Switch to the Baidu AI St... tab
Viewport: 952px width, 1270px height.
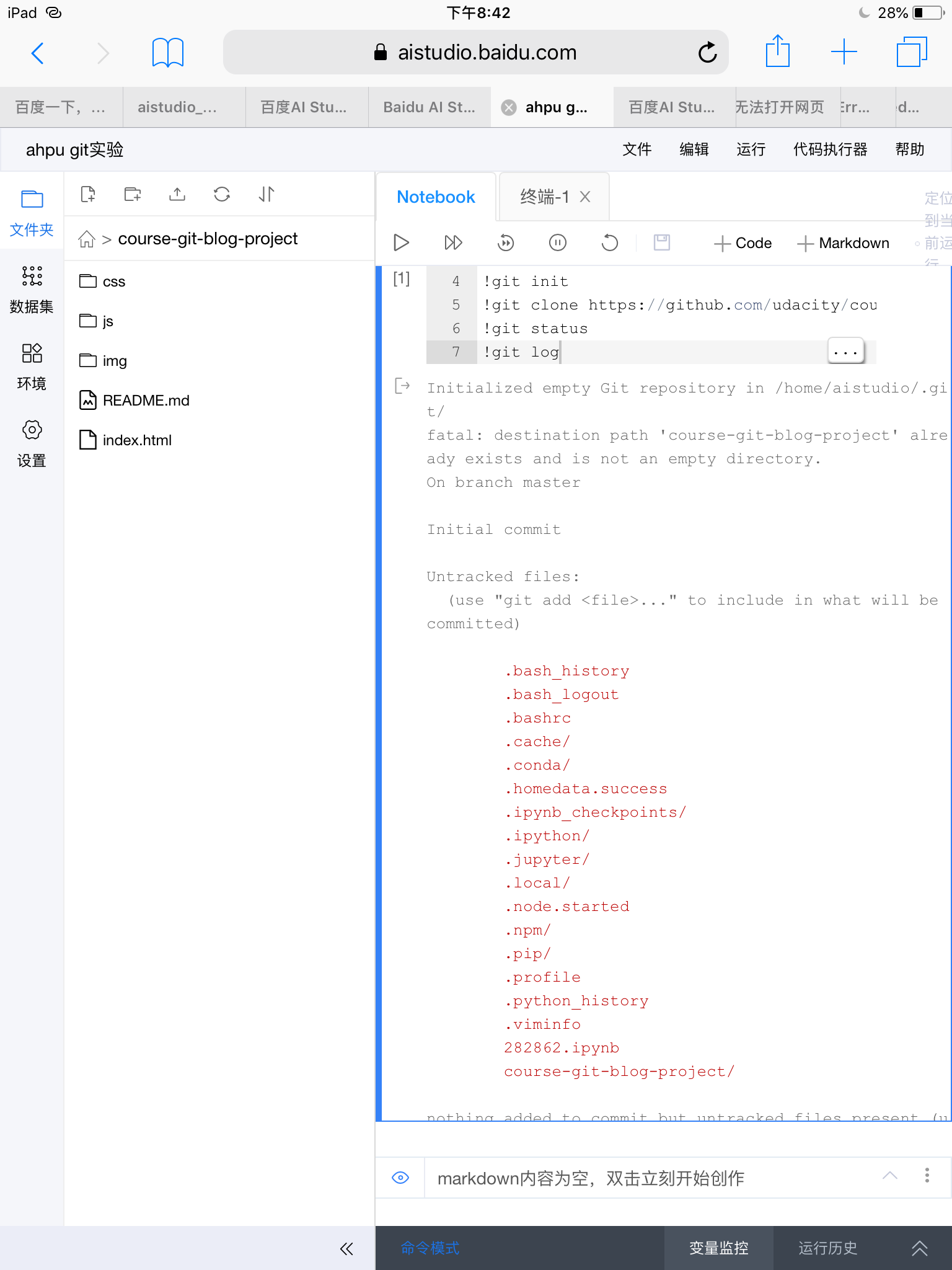(x=430, y=107)
